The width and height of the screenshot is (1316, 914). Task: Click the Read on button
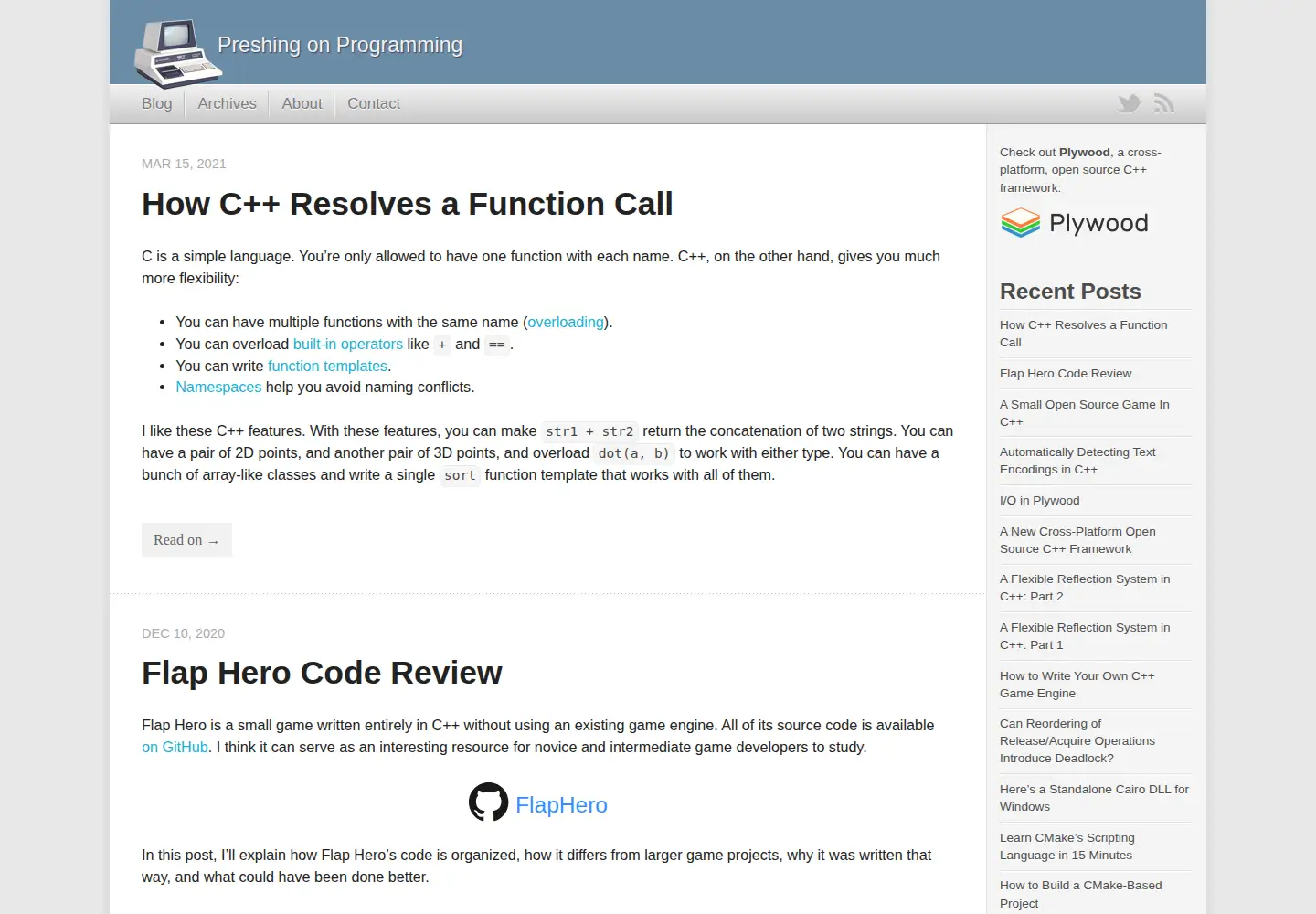(186, 540)
